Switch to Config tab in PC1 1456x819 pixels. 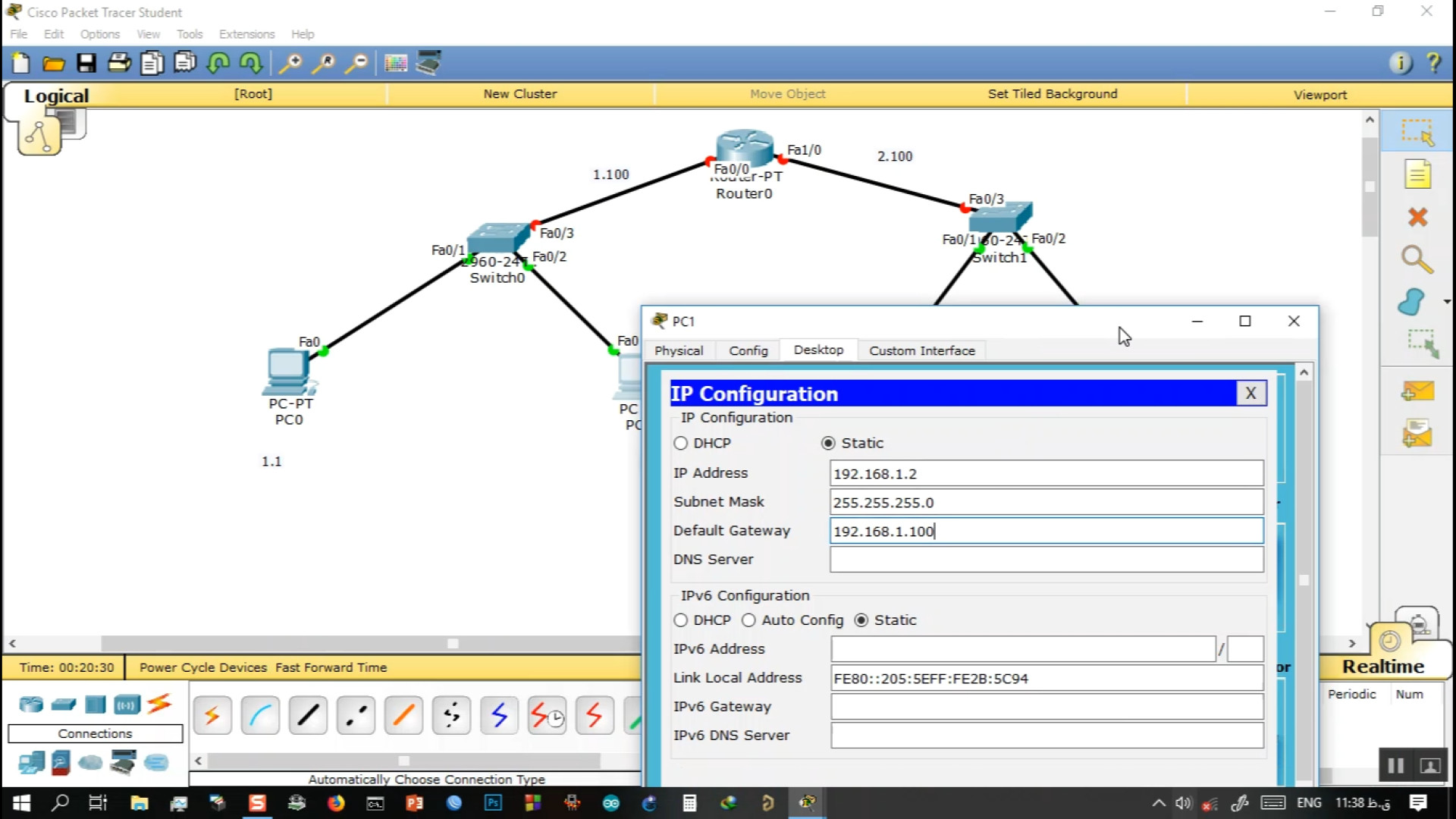(748, 350)
